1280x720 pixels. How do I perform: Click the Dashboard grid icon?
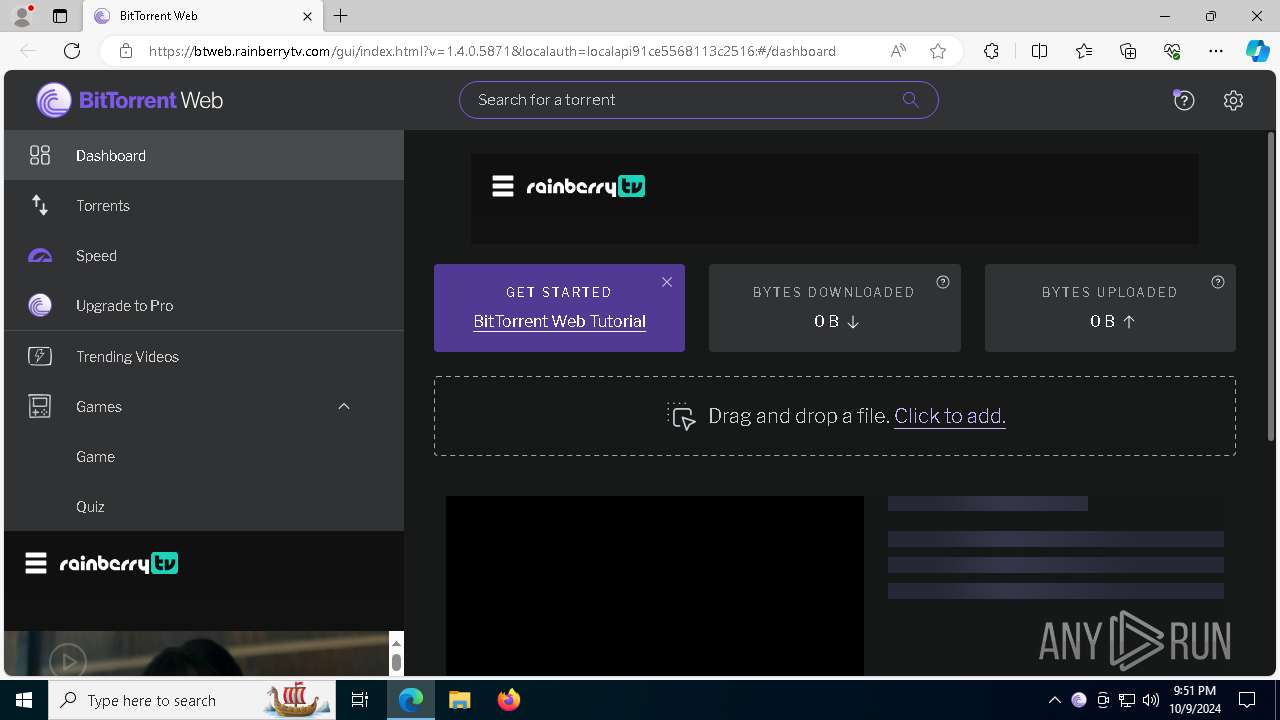pyautogui.click(x=40, y=155)
